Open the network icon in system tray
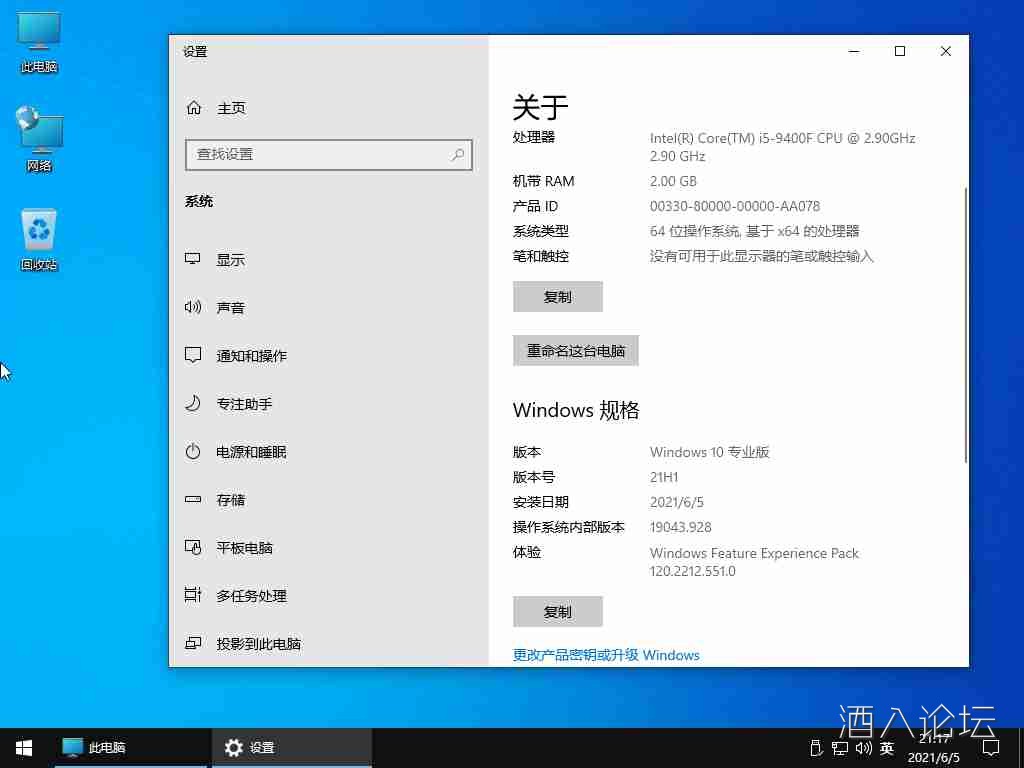Image resolution: width=1024 pixels, height=768 pixels. [x=838, y=748]
